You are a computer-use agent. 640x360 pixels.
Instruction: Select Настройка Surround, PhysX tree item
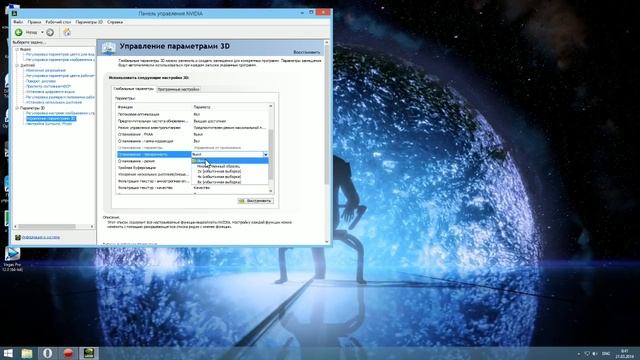coord(49,124)
